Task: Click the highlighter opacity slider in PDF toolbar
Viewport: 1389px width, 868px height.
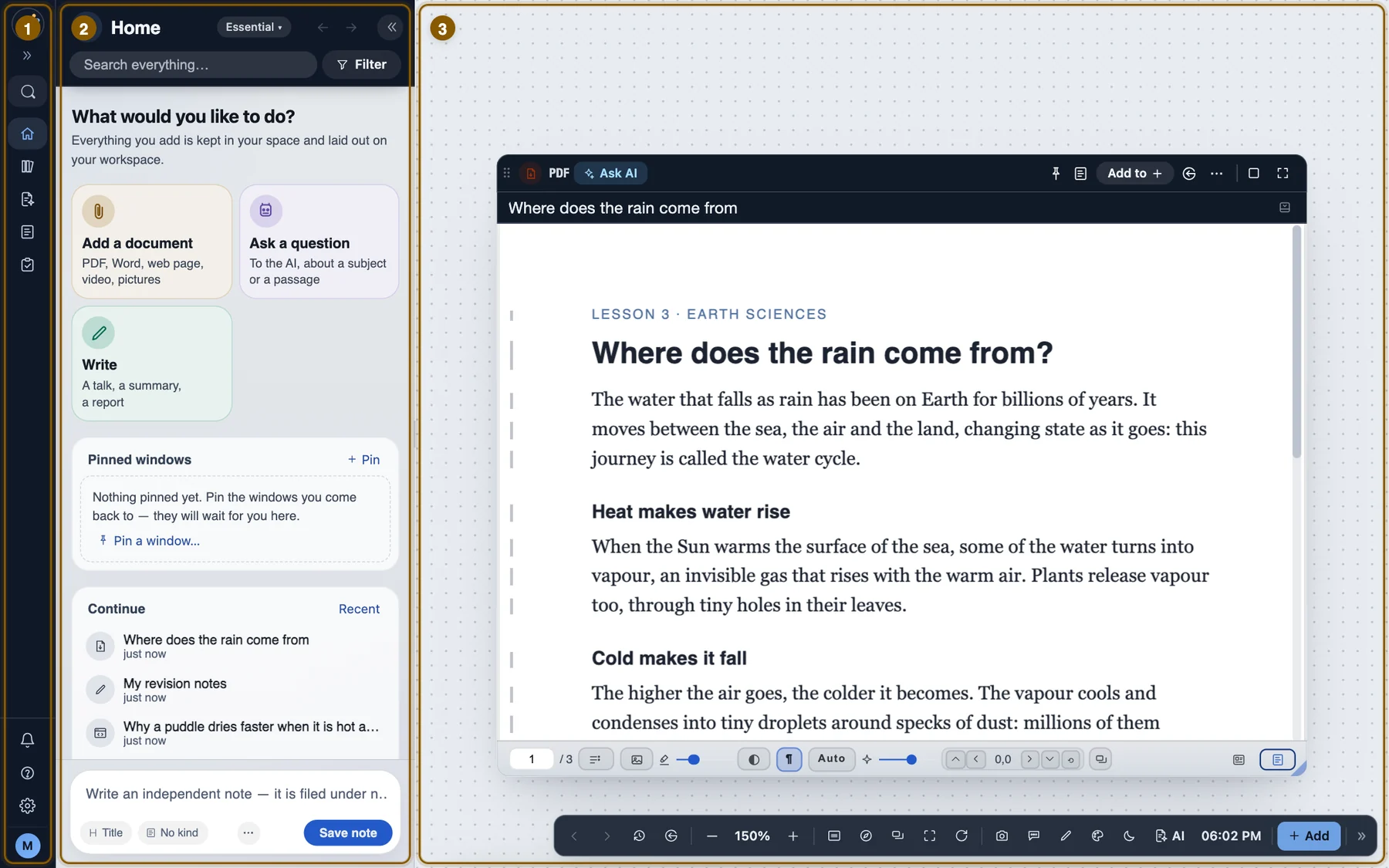Action: (688, 759)
